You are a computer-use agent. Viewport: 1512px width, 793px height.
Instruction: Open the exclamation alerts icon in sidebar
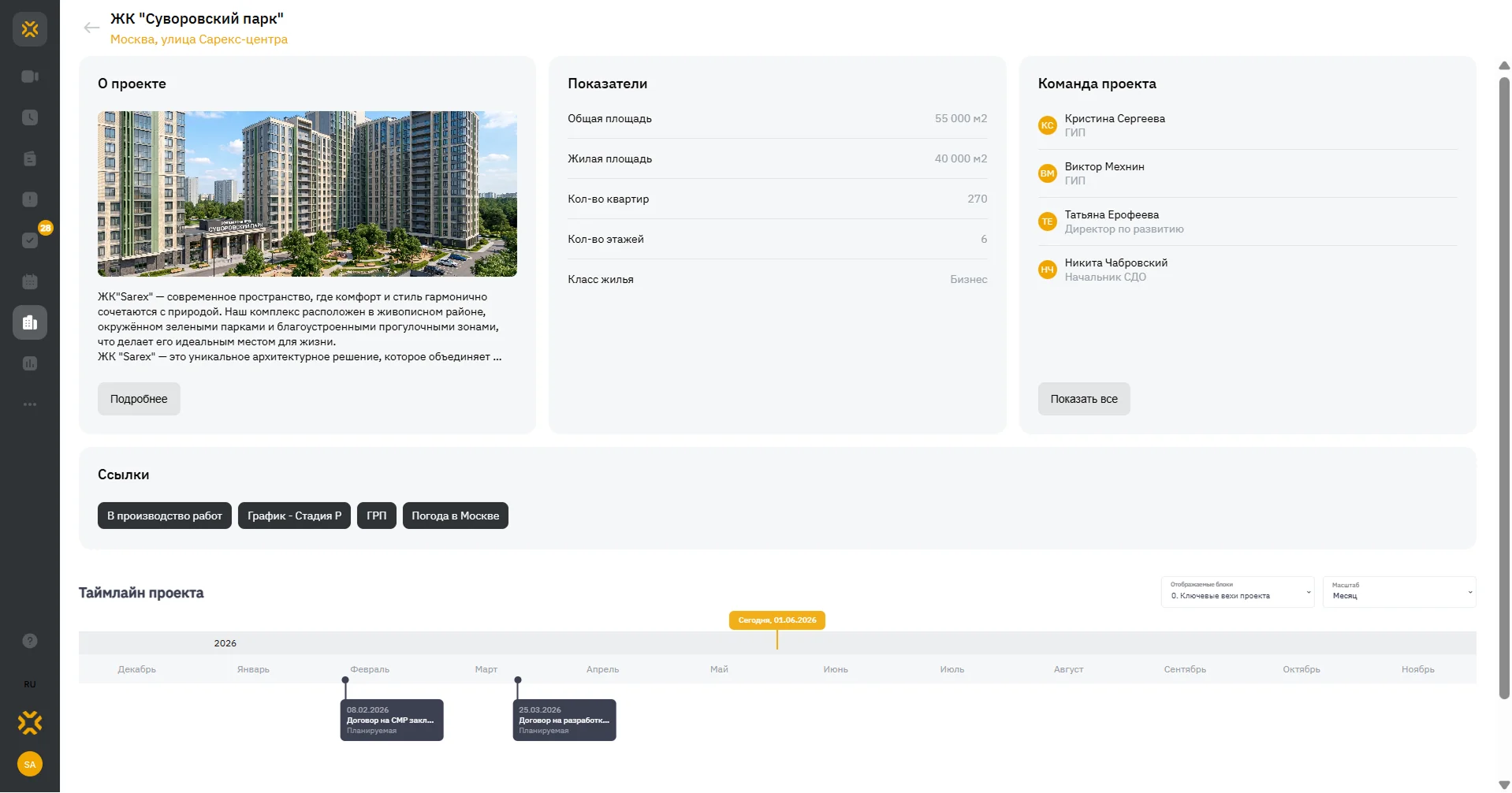(x=30, y=199)
